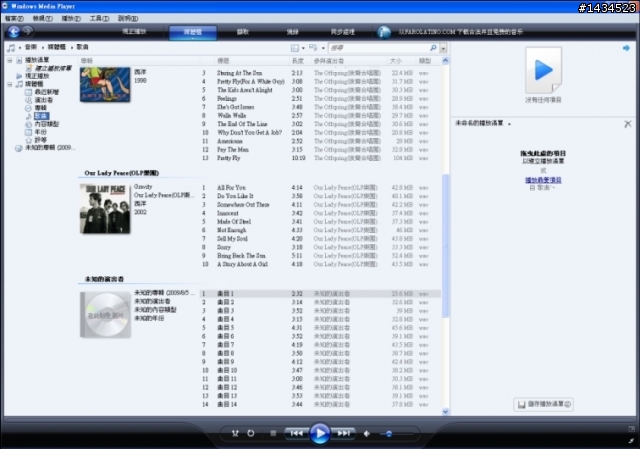The height and width of the screenshot is (449, 640).
Task: Switch to the 擷取 (Rip) tab
Action: coord(243,32)
